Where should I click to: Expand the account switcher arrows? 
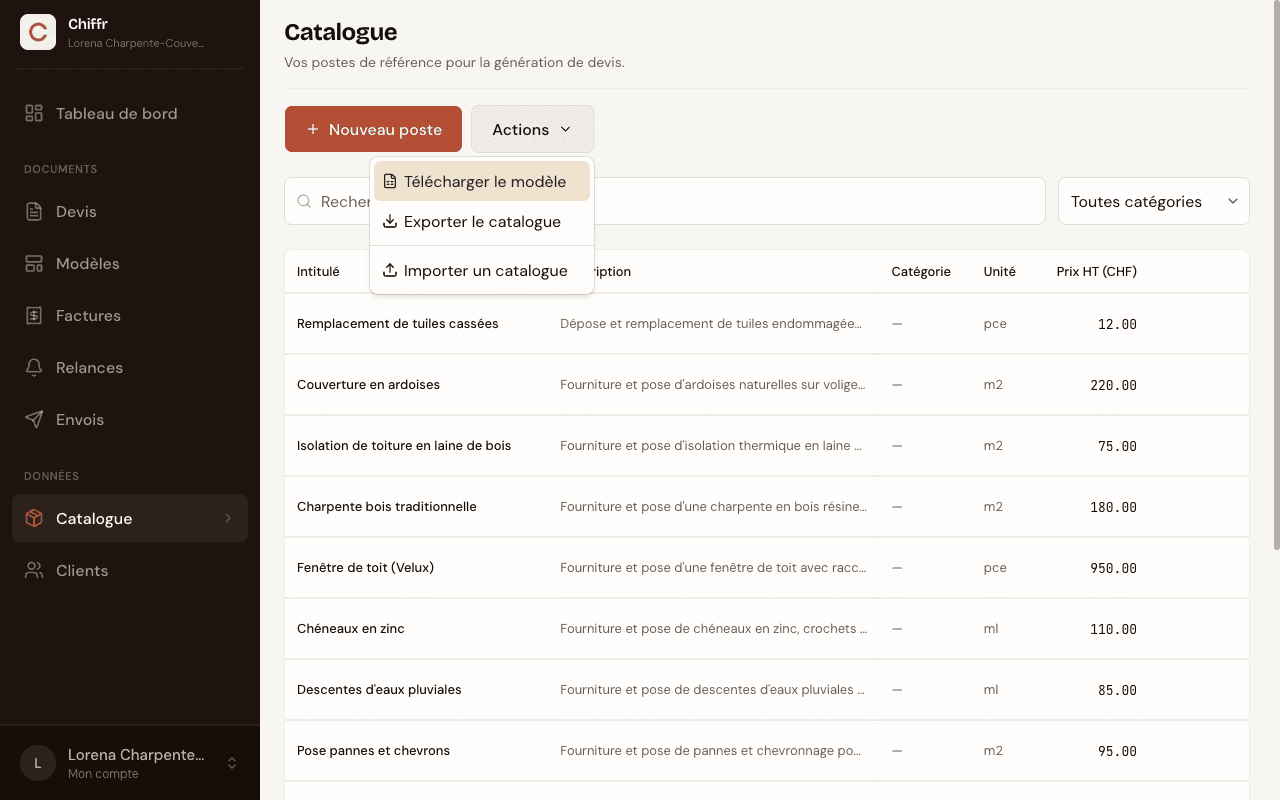click(232, 763)
